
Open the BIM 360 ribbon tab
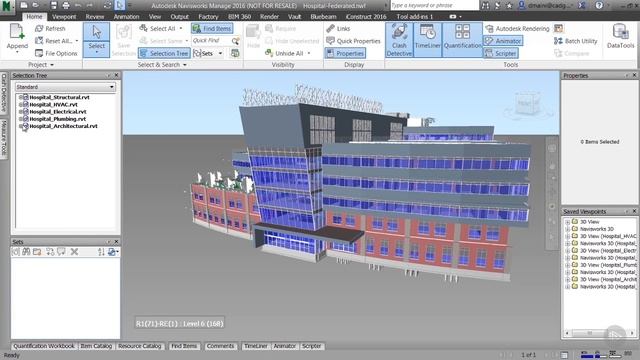[239, 17]
